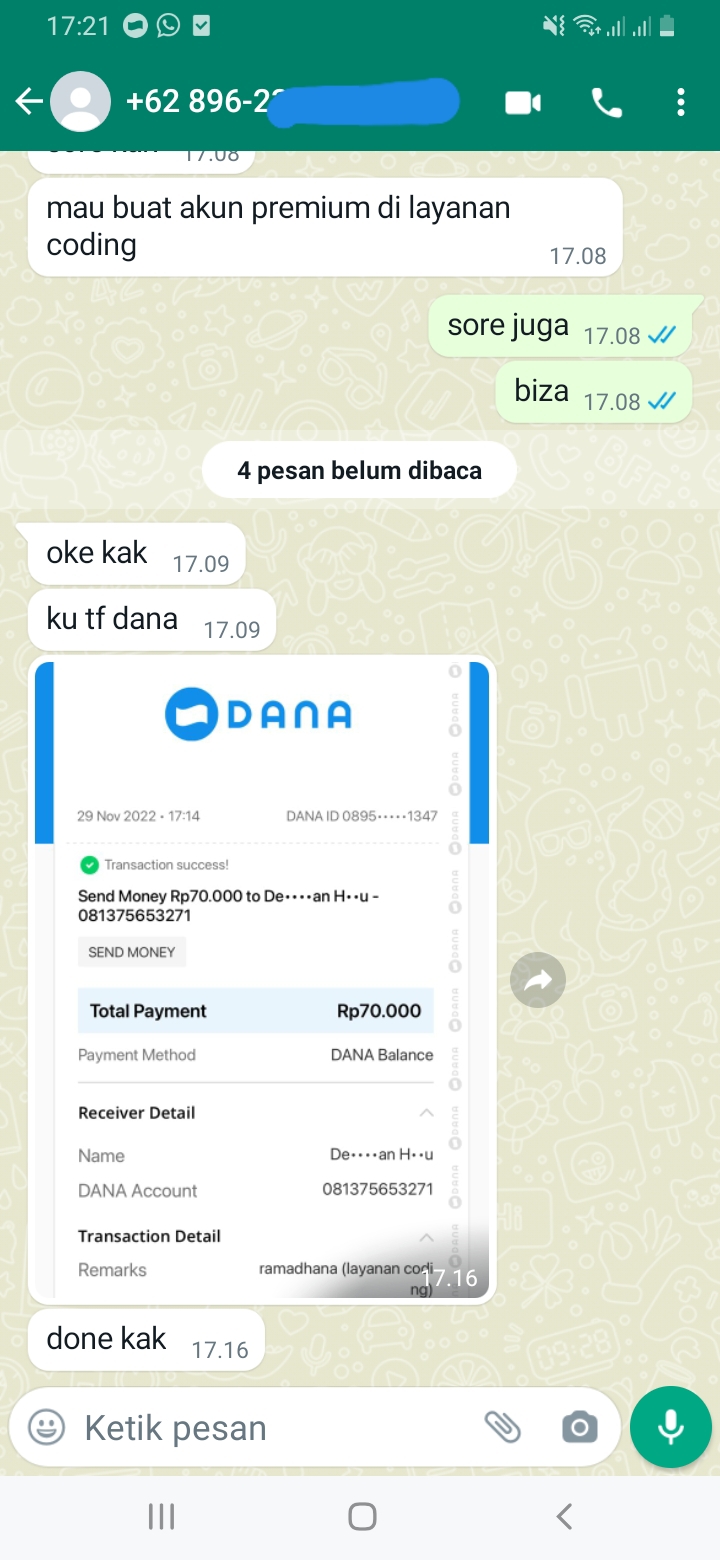Select the sent 'biza' message bubble
Image resolution: width=720 pixels, height=1560 pixels.
point(594,392)
